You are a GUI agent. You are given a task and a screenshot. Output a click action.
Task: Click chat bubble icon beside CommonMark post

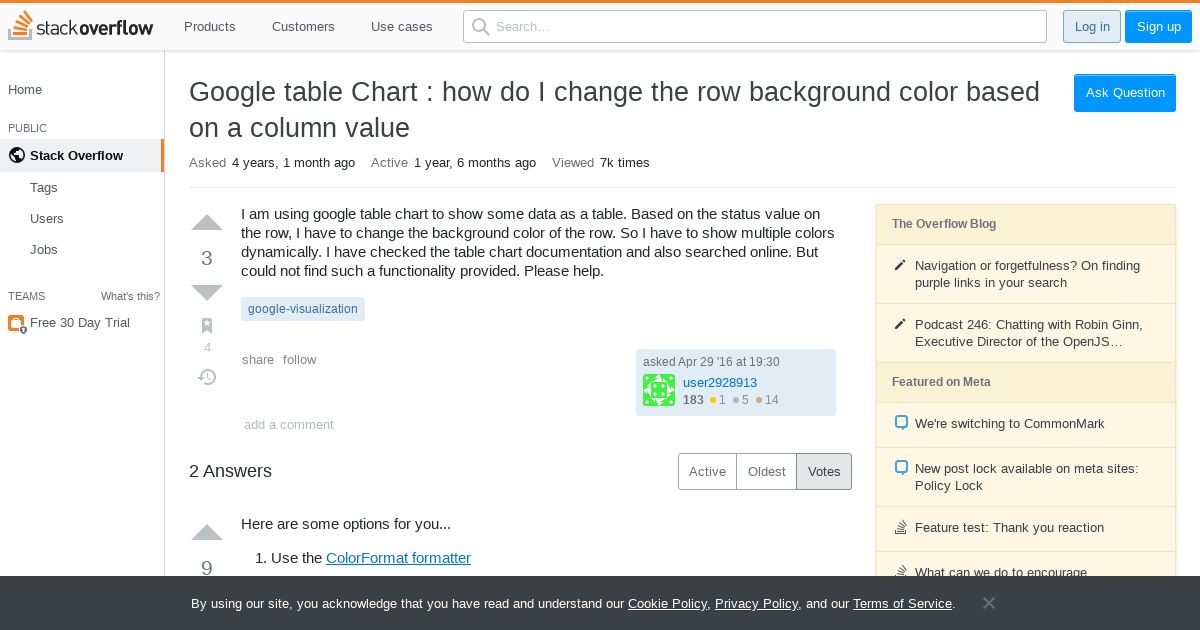[901, 423]
